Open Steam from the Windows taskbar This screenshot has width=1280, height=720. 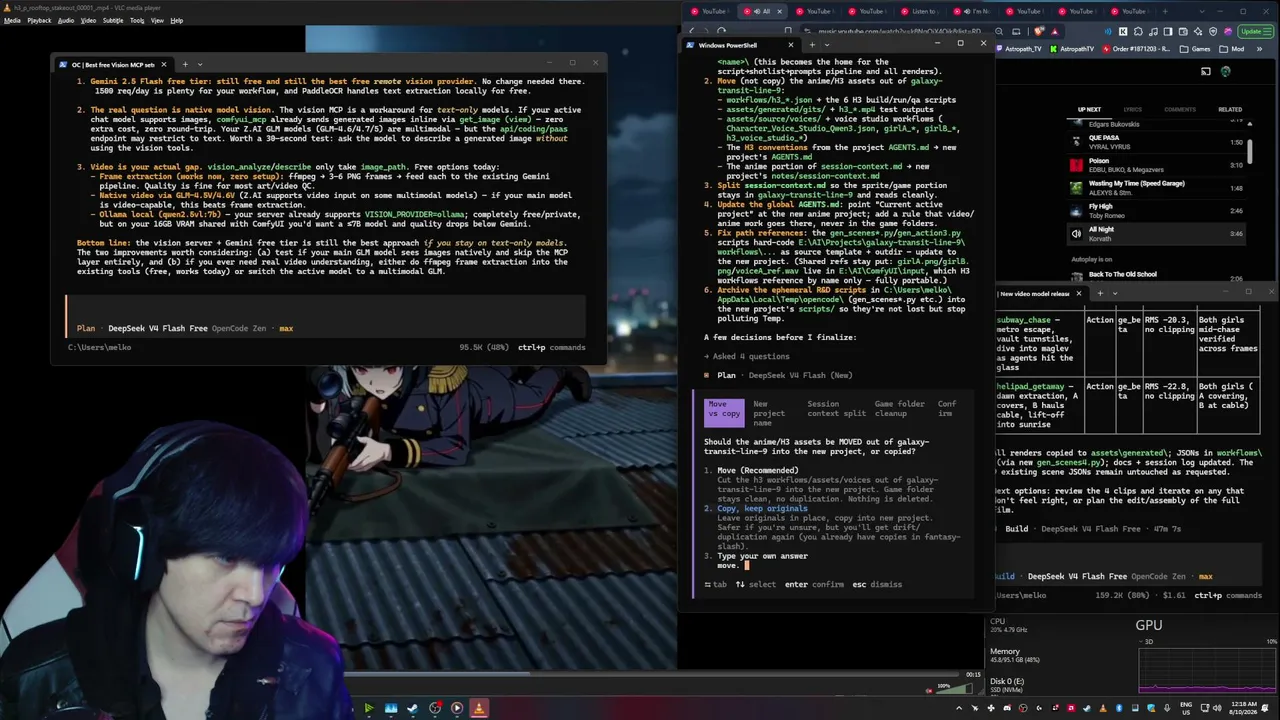[x=412, y=708]
